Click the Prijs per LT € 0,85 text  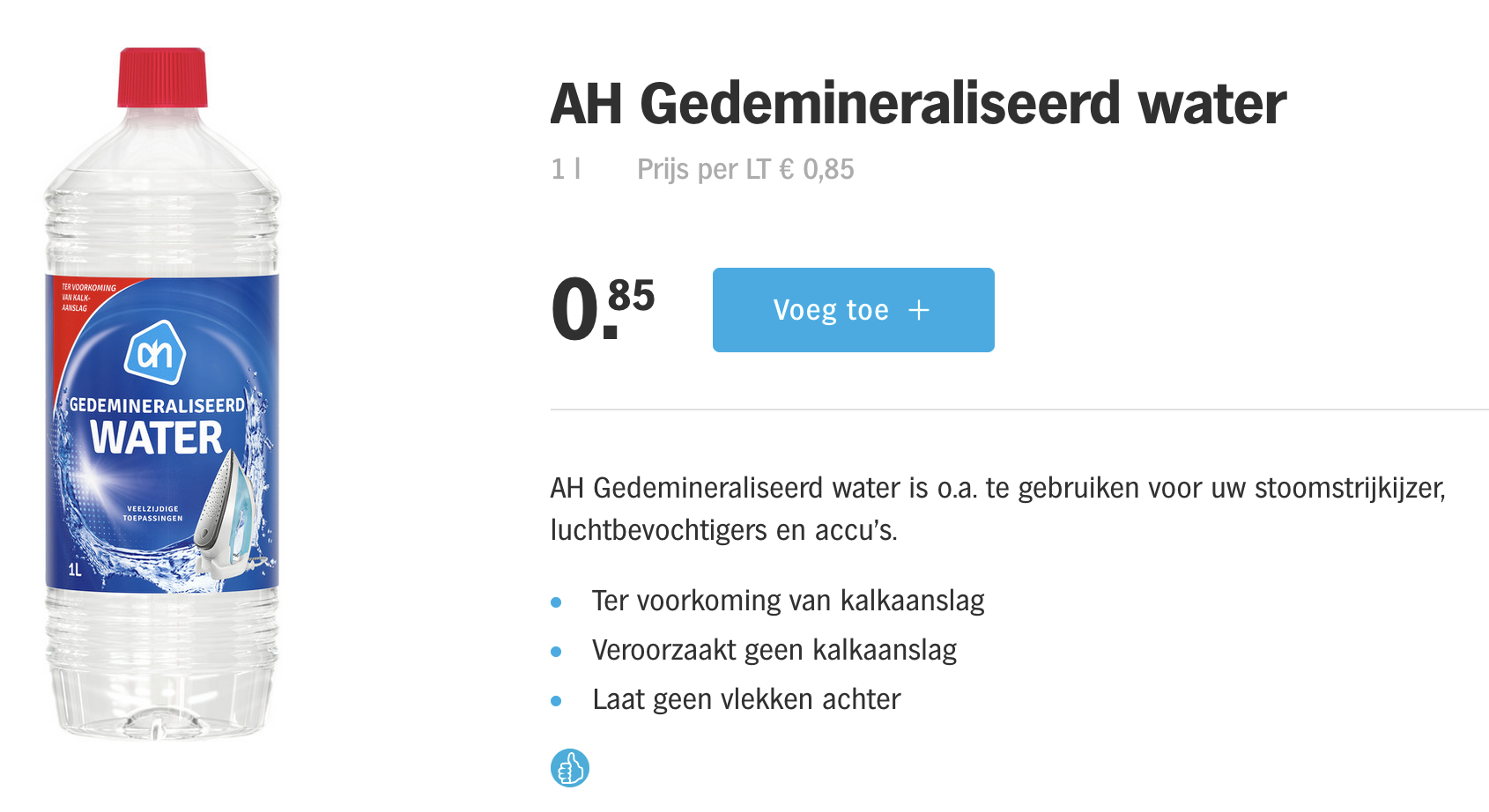point(745,169)
